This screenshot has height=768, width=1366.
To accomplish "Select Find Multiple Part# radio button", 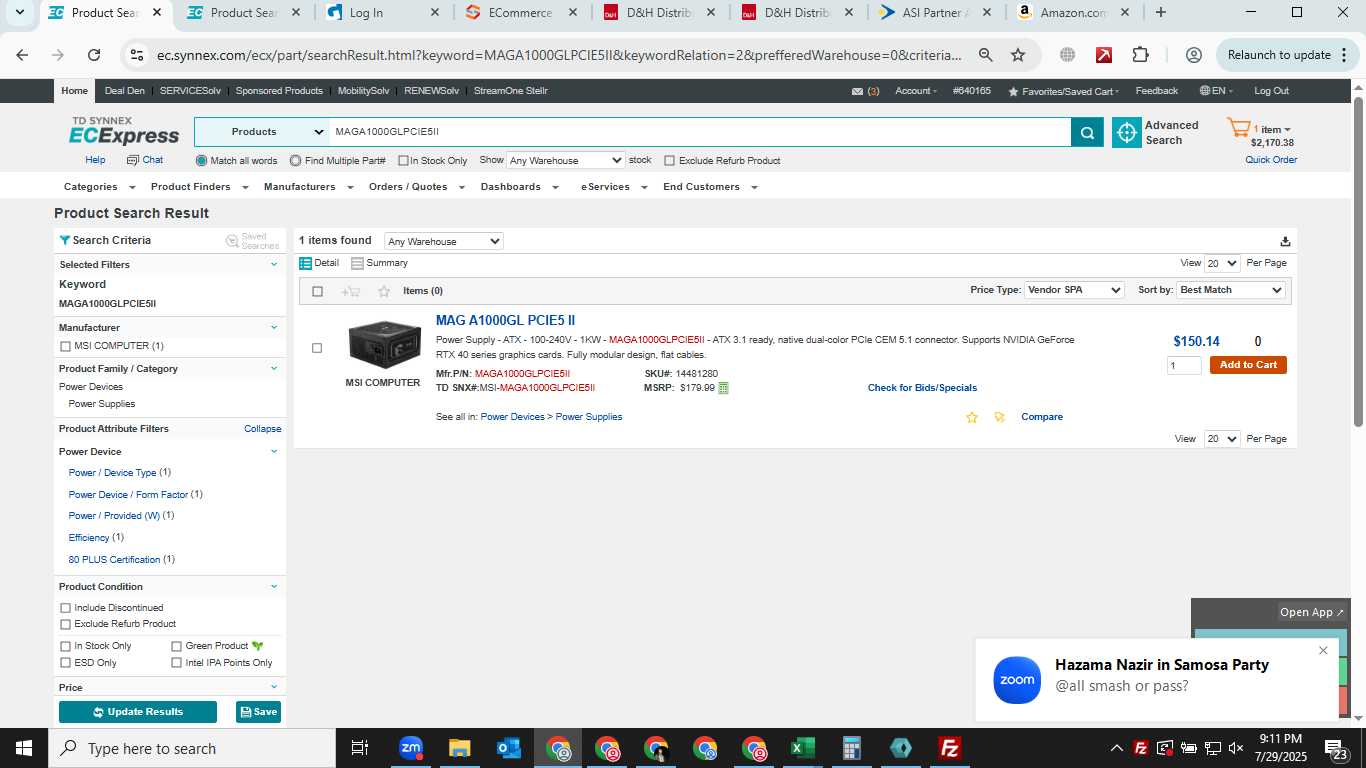I will [296, 160].
